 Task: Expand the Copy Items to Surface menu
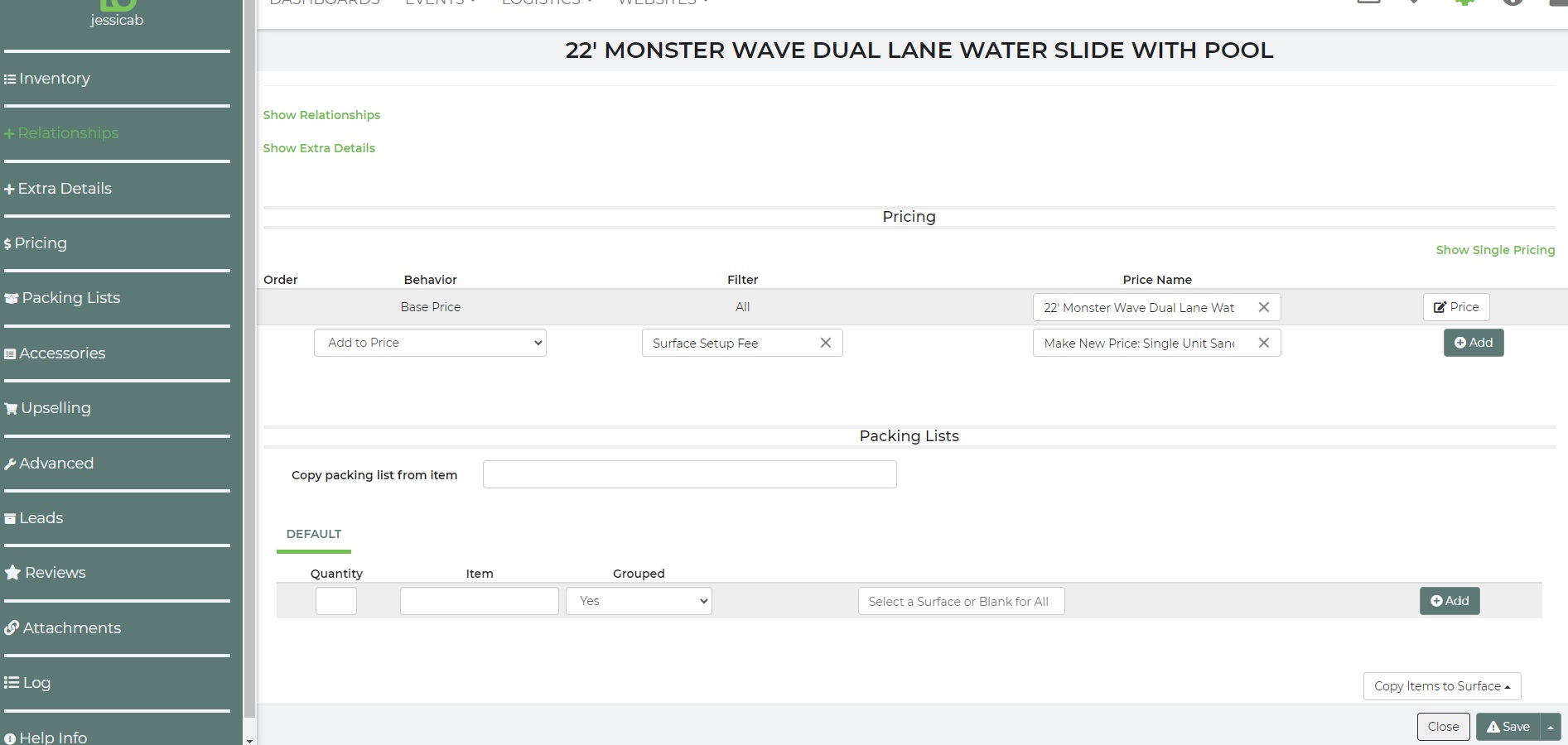click(1441, 686)
